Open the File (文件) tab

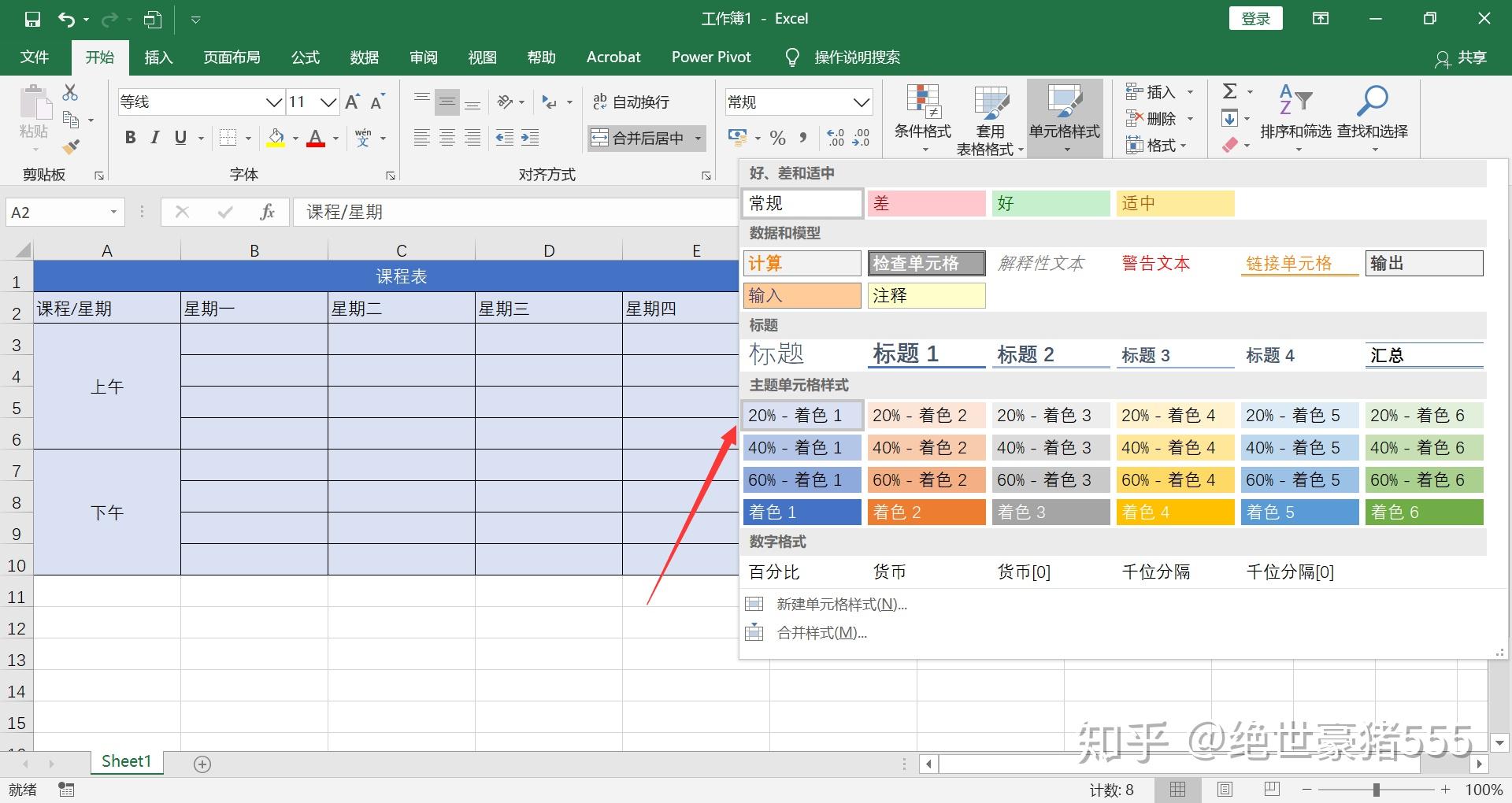click(x=35, y=57)
